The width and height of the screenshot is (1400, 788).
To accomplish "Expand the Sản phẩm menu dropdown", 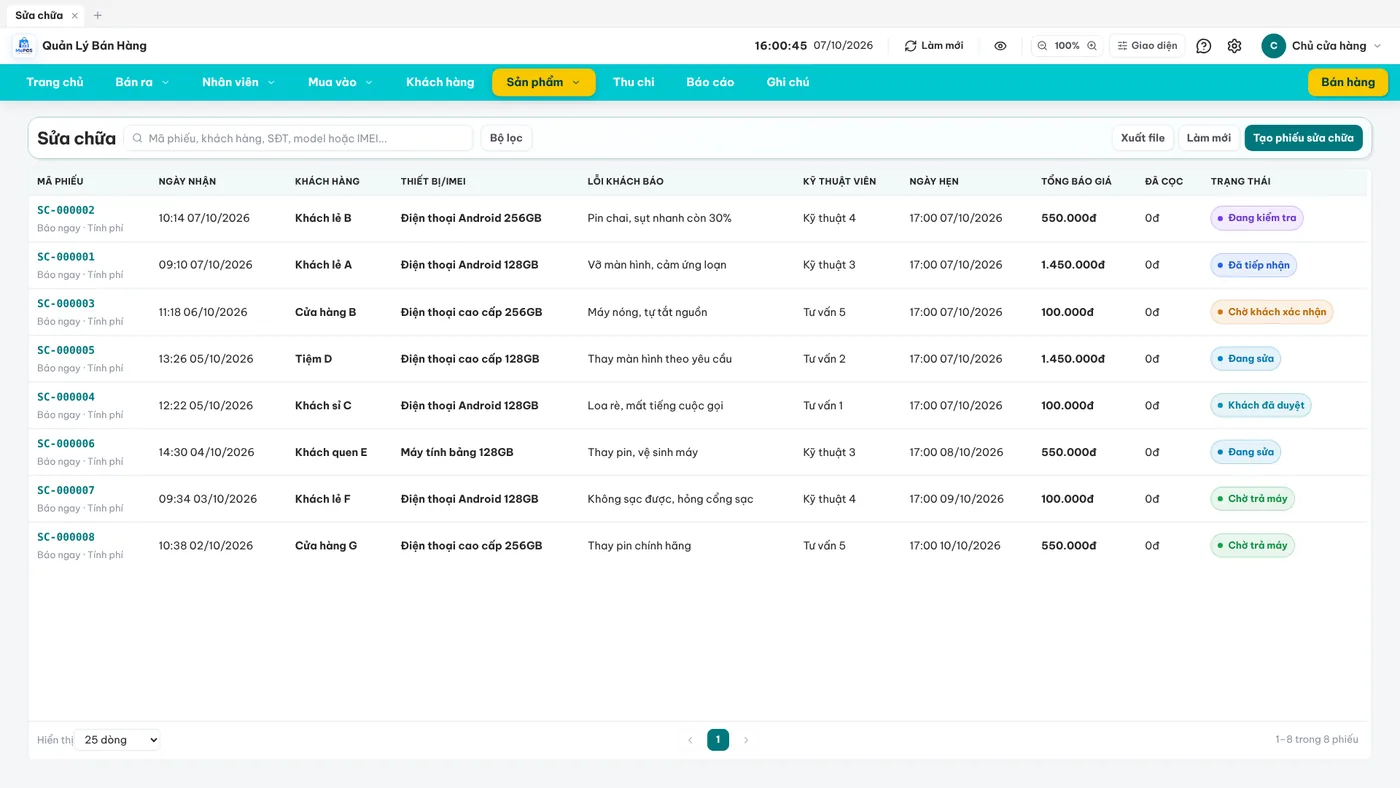I will click(544, 82).
